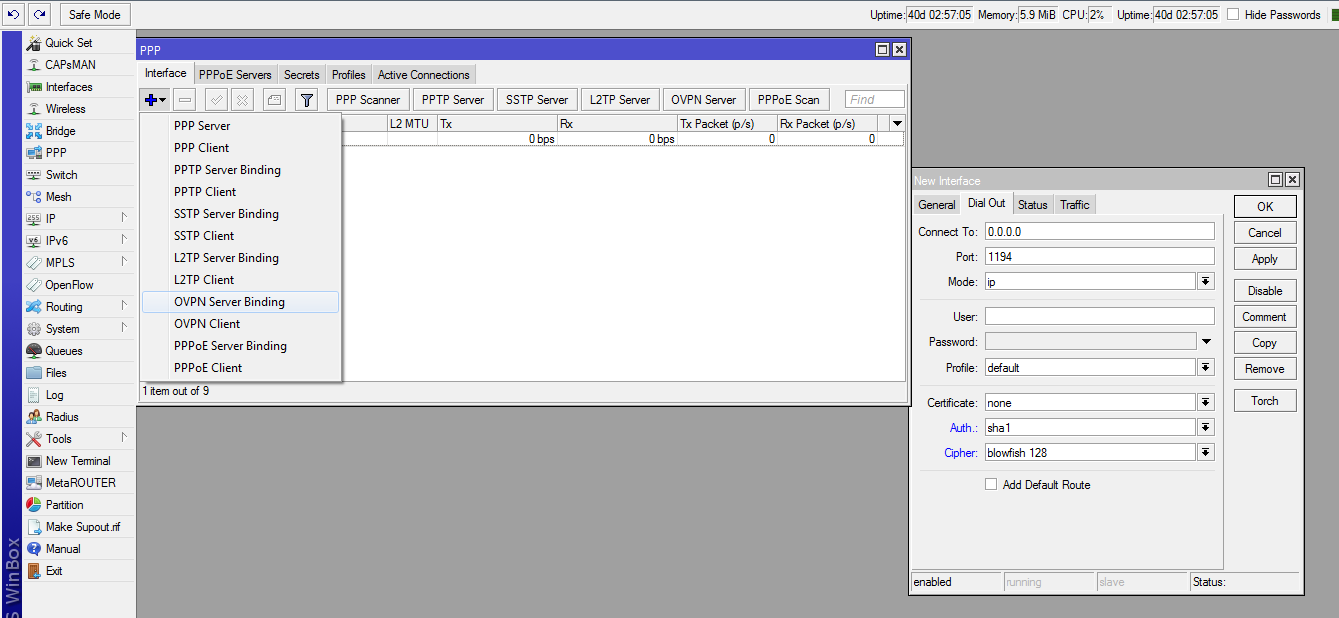The height and width of the screenshot is (618, 1339).
Task: Expand the System submenu
Action: point(125,329)
